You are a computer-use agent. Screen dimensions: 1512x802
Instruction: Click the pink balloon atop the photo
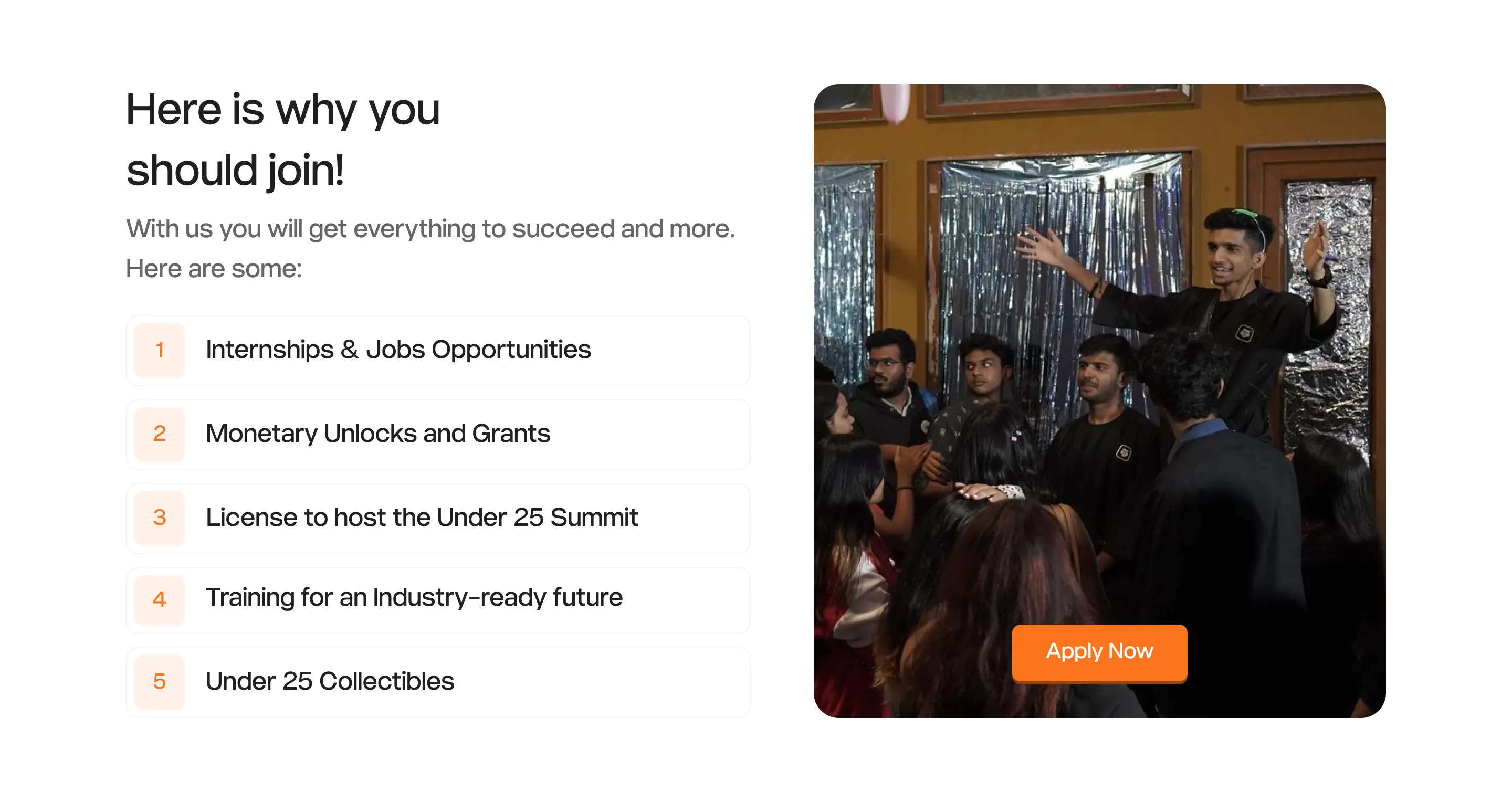click(x=896, y=102)
